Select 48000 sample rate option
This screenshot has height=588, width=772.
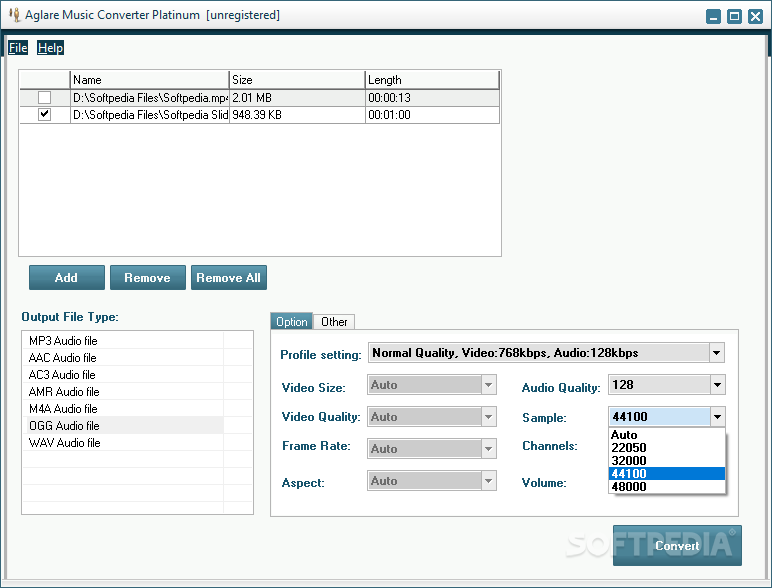click(x=667, y=487)
